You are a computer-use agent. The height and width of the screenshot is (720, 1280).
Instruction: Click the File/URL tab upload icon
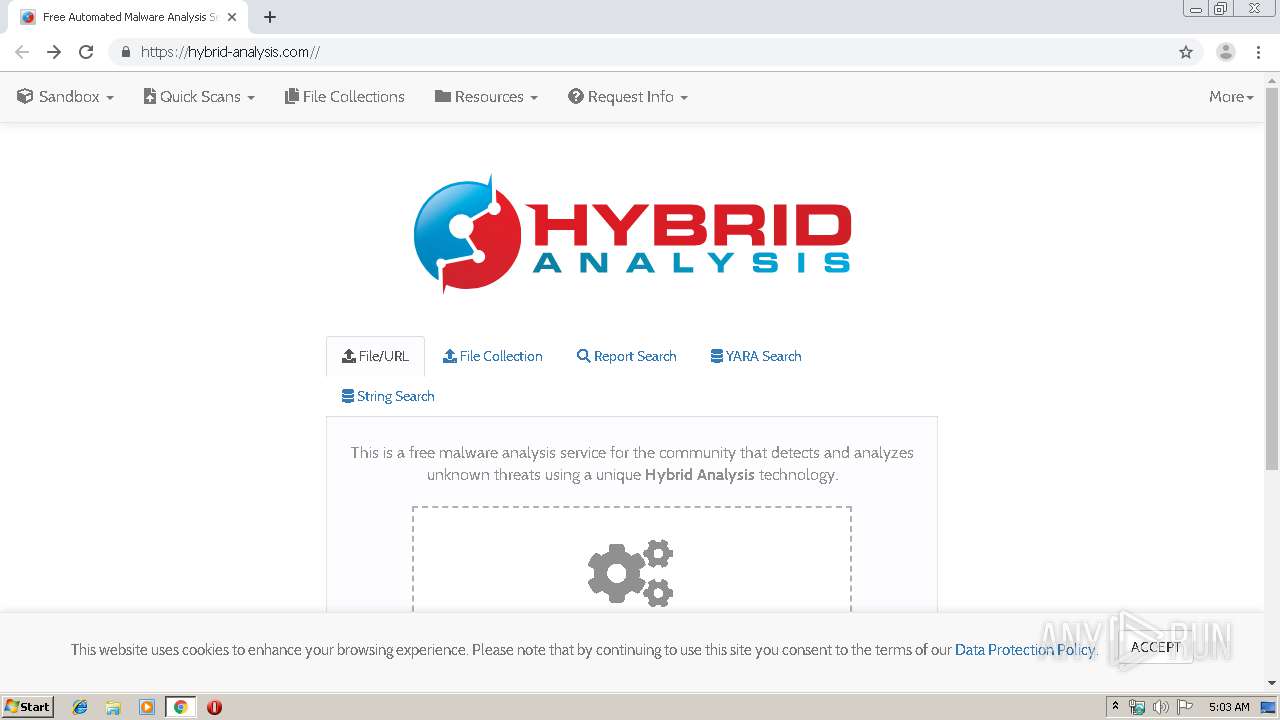pyautogui.click(x=349, y=356)
